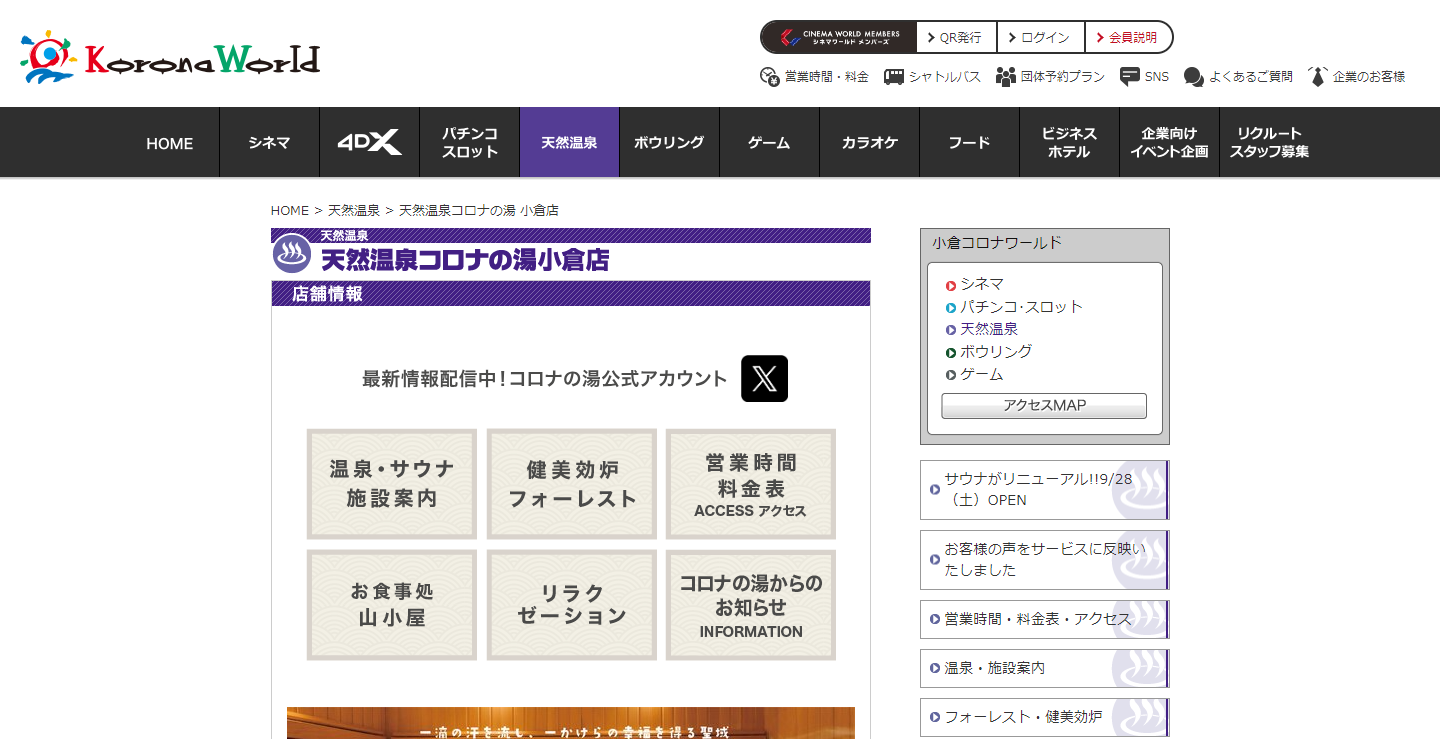Select the 天然温泉 navigation tab
Screen dimensions: 1440x739
pyautogui.click(x=569, y=142)
